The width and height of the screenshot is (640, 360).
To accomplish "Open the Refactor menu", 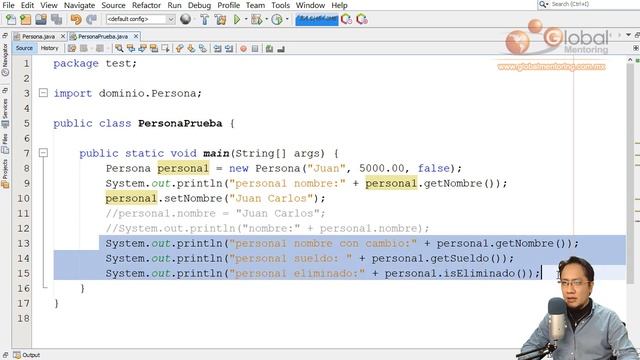I will pyautogui.click(x=146, y=5).
